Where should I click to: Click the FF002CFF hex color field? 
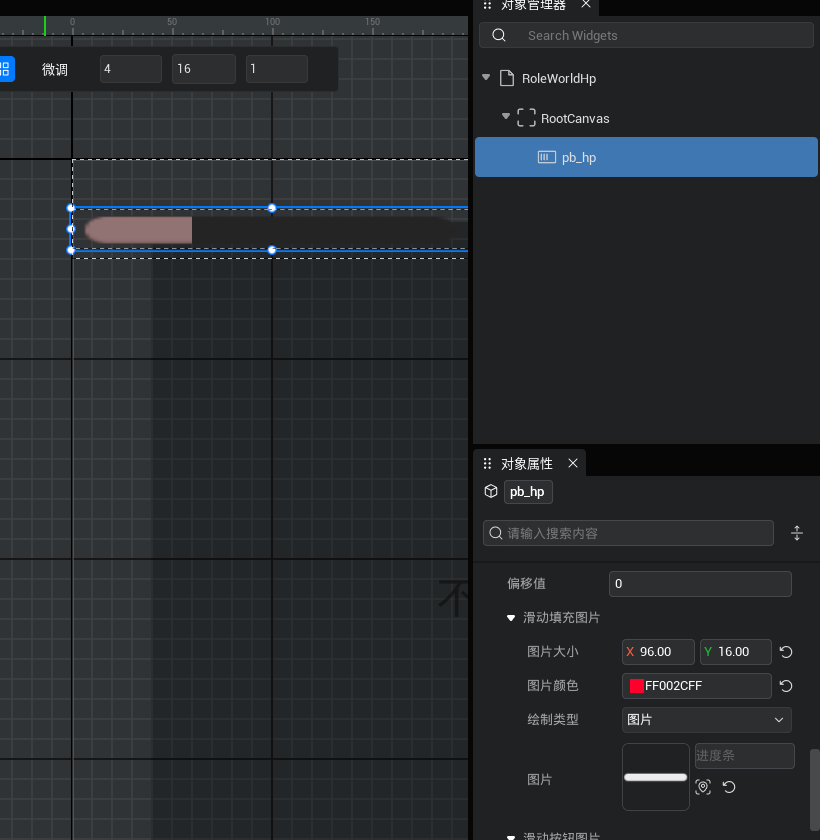pyautogui.click(x=696, y=686)
